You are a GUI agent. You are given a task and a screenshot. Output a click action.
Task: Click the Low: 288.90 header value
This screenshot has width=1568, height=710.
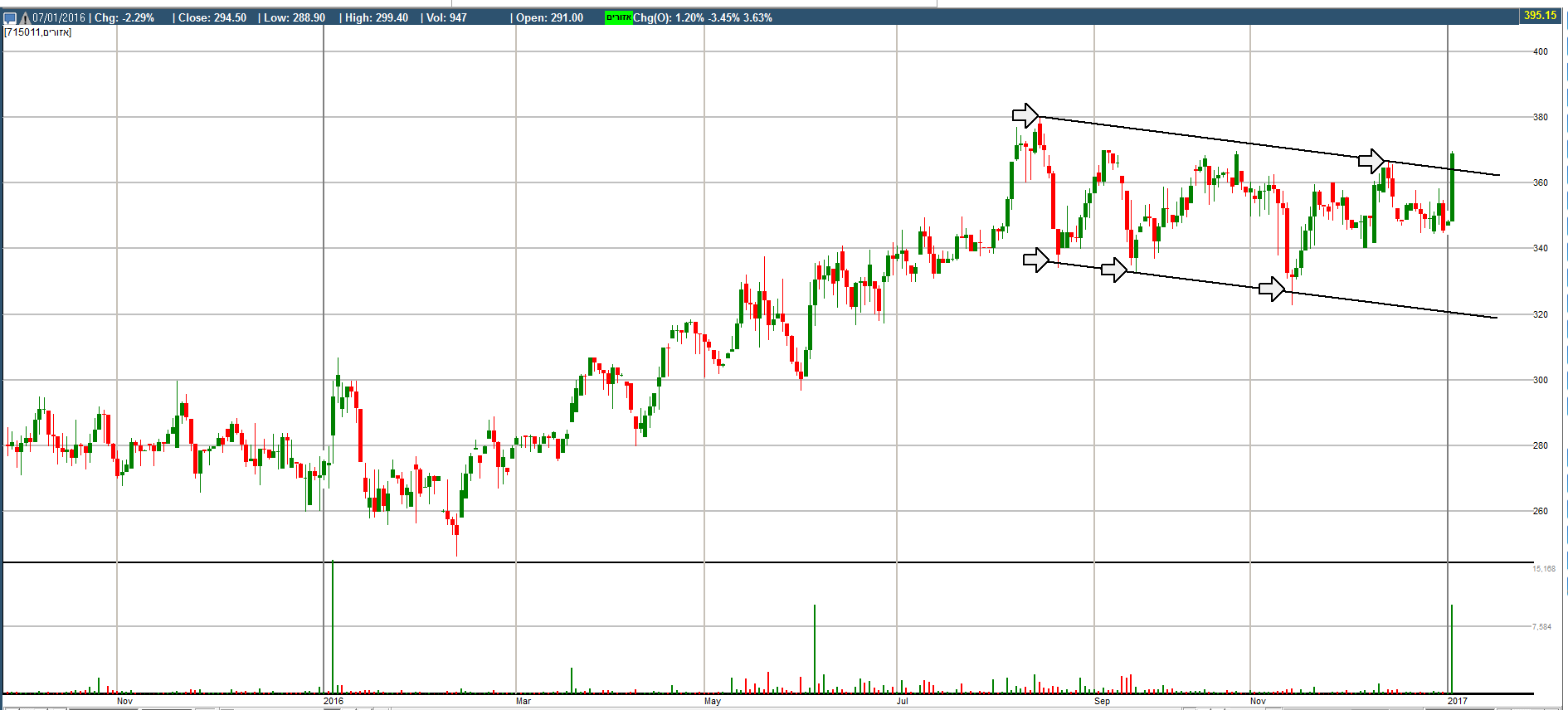[295, 17]
